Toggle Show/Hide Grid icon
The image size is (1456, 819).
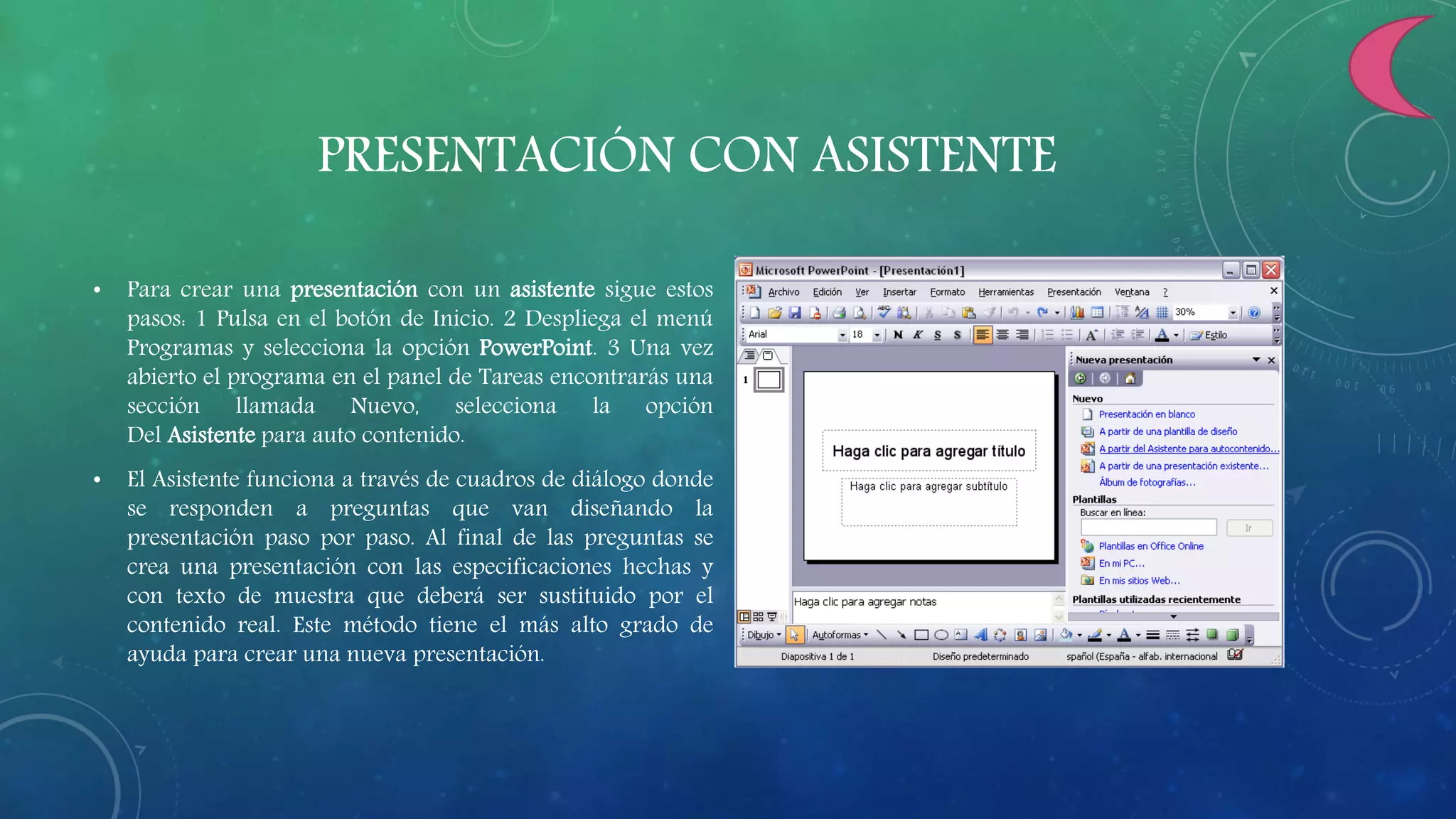click(1162, 312)
